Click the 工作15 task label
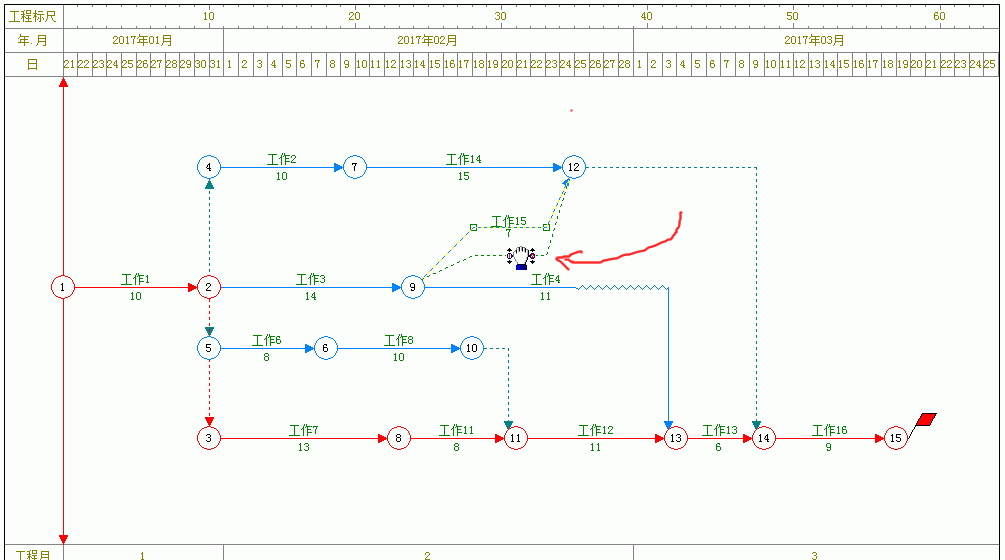This screenshot has width=1005, height=560. coord(509,221)
